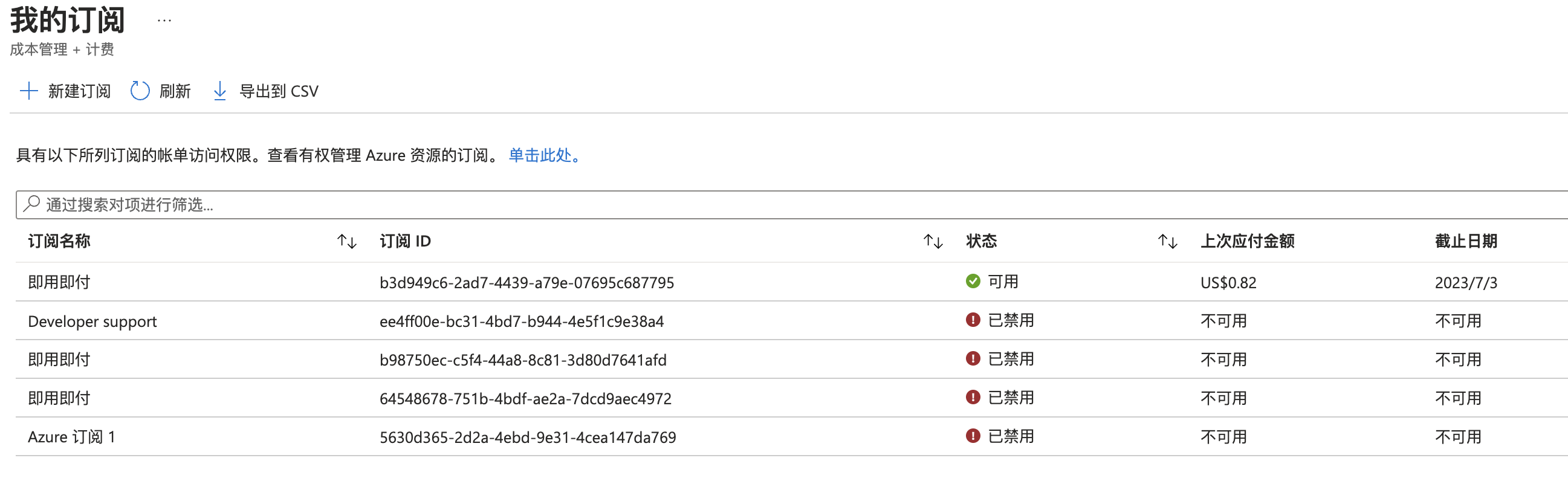Screen dimensions: 1568x481
Task: Click 已禁用 status in Developer support row
Action: (x=1011, y=320)
